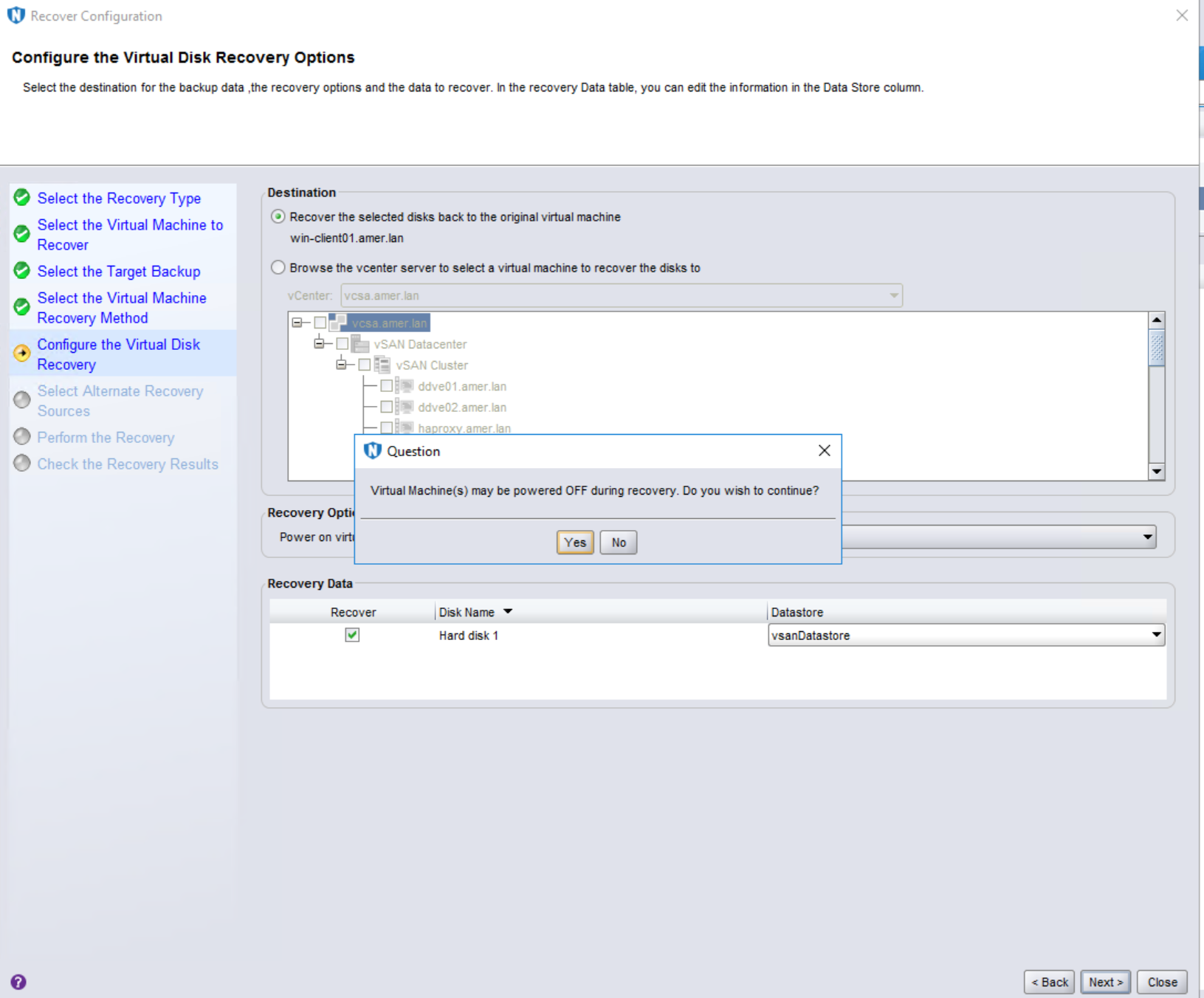Toggle the vSAN Cluster checkbox
Screen dimensions: 1204x998
(x=364, y=365)
